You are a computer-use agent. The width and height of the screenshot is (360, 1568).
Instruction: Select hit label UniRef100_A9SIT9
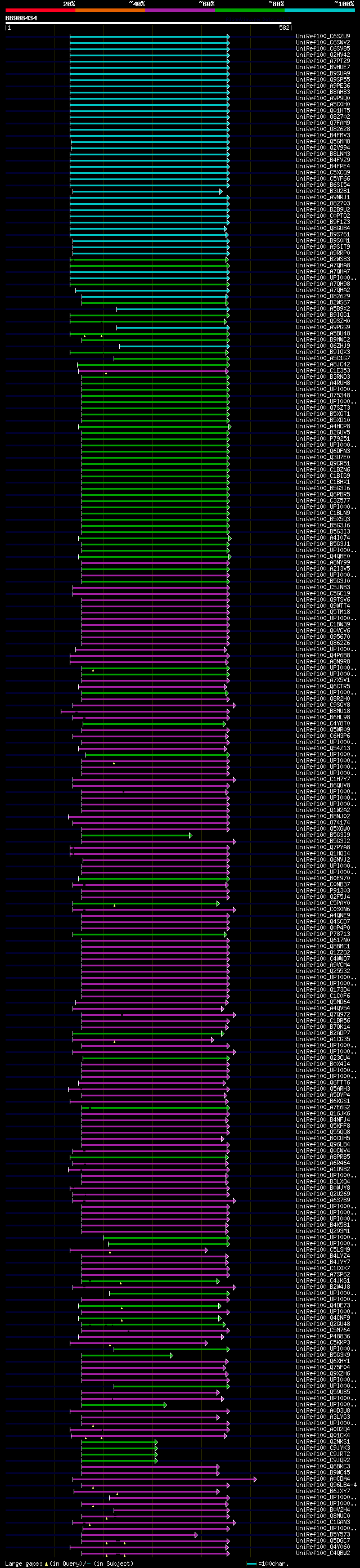click(x=323, y=247)
